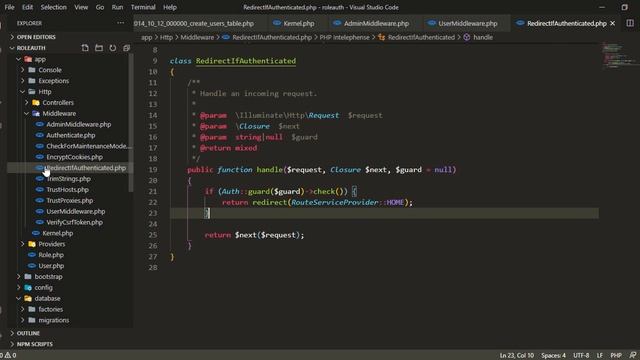The image size is (640, 360).
Task: Change end of line sequence LF
Action: pos(600,355)
